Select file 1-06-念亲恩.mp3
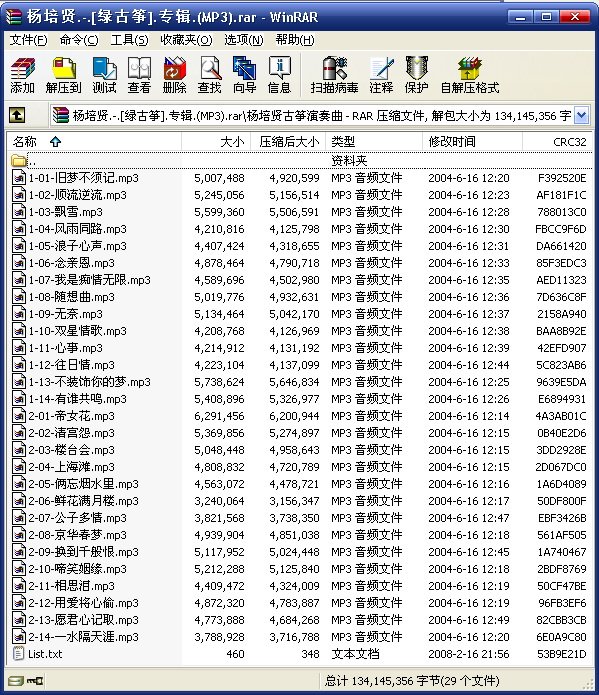The width and height of the screenshot is (599, 695). (x=71, y=263)
